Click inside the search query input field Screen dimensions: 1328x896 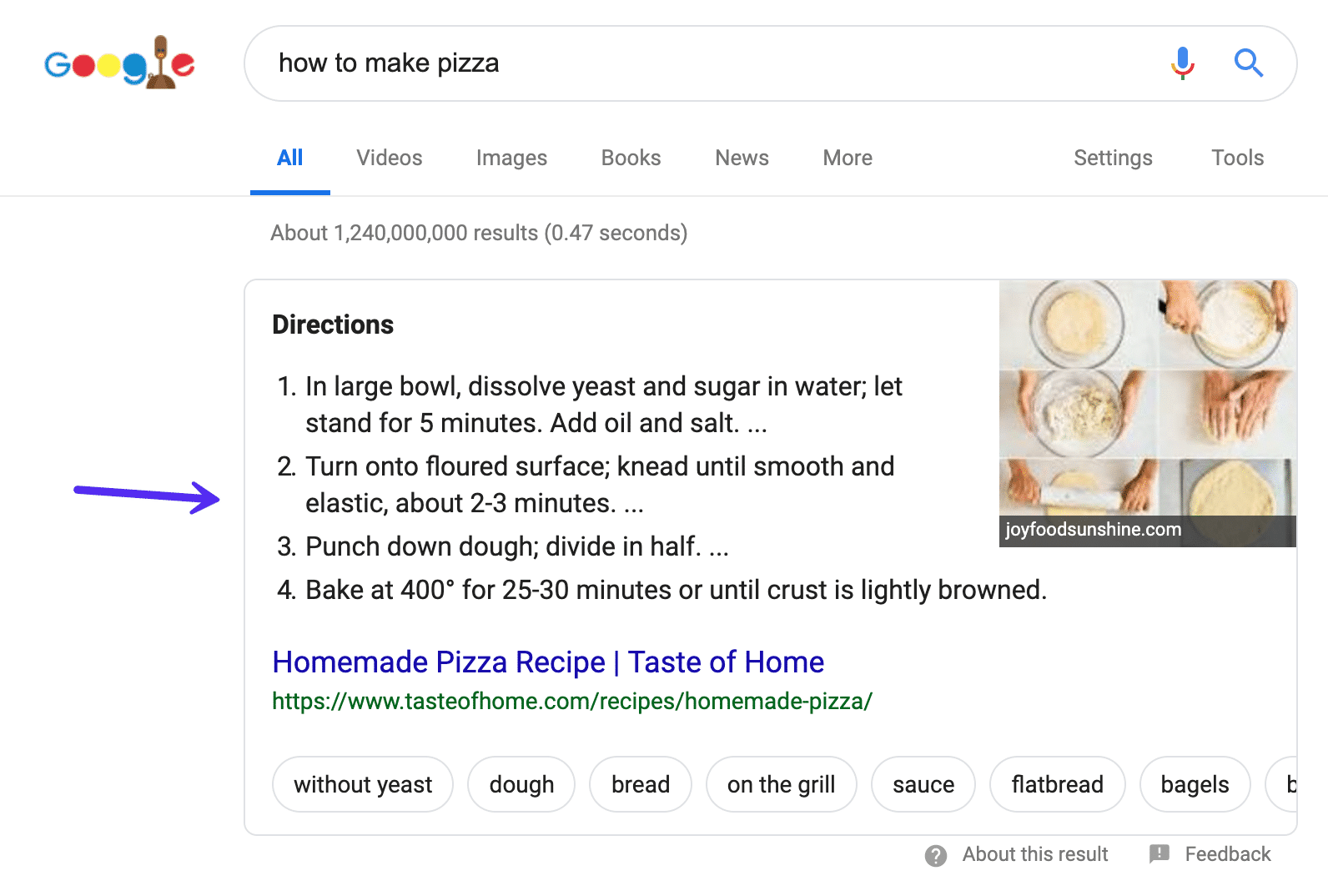(584, 63)
